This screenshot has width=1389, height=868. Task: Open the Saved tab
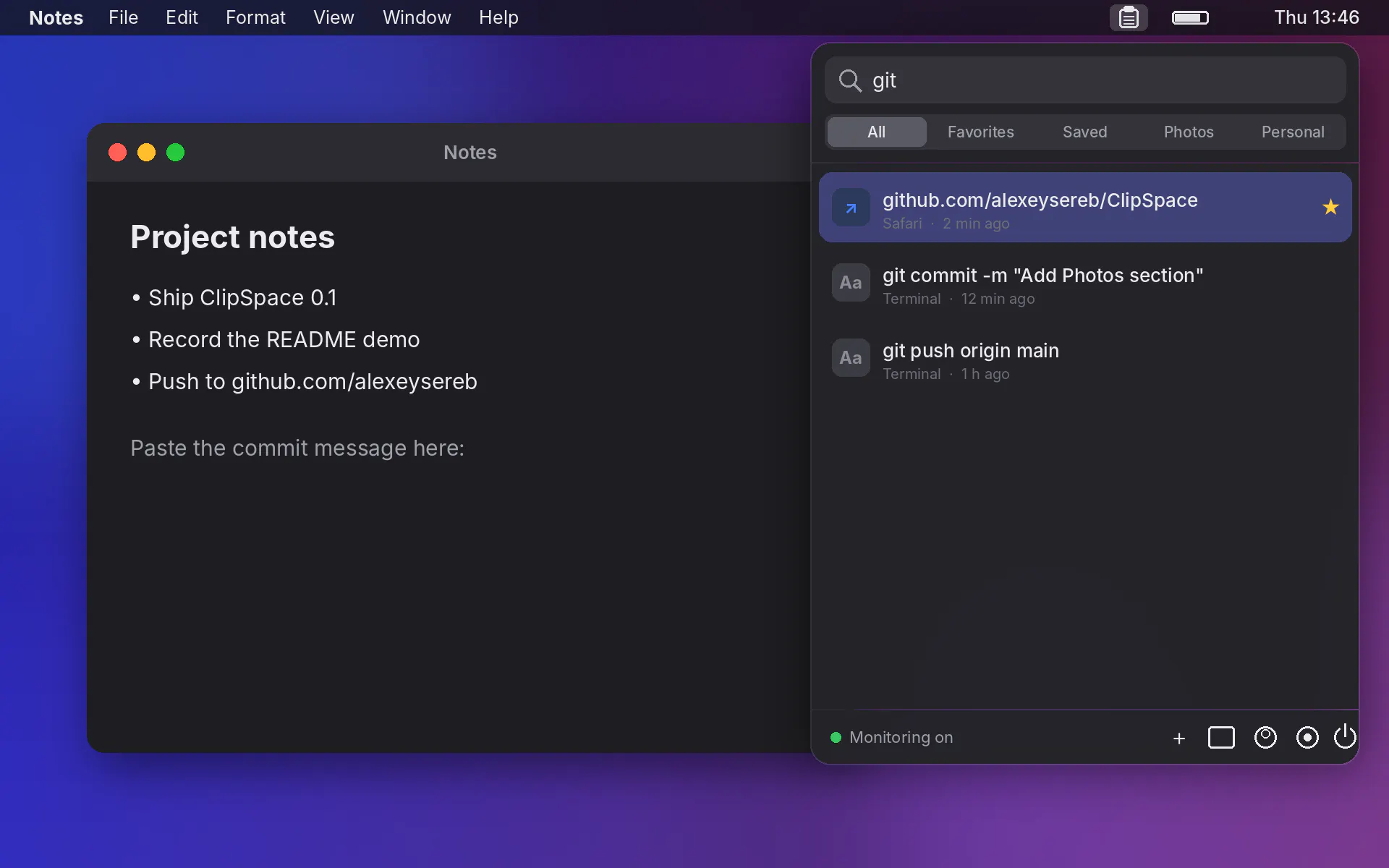click(1084, 132)
